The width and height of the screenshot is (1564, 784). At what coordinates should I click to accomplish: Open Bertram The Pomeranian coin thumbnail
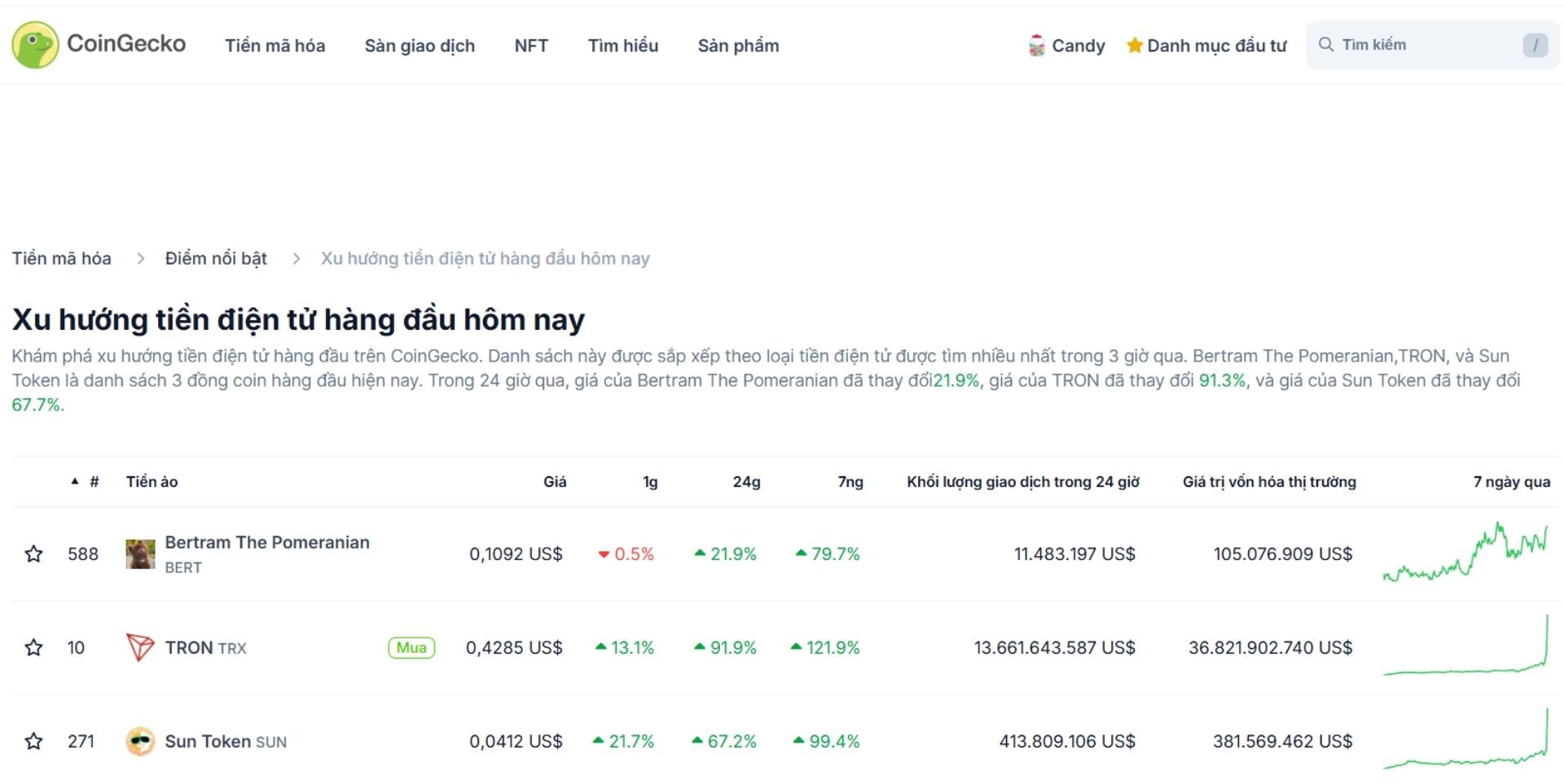(x=138, y=554)
